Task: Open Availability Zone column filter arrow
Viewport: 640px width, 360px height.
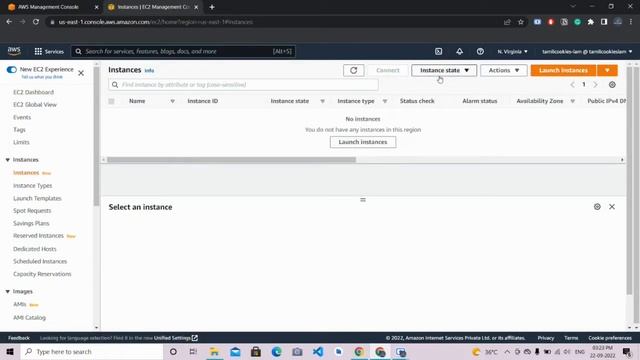Action: (573, 101)
